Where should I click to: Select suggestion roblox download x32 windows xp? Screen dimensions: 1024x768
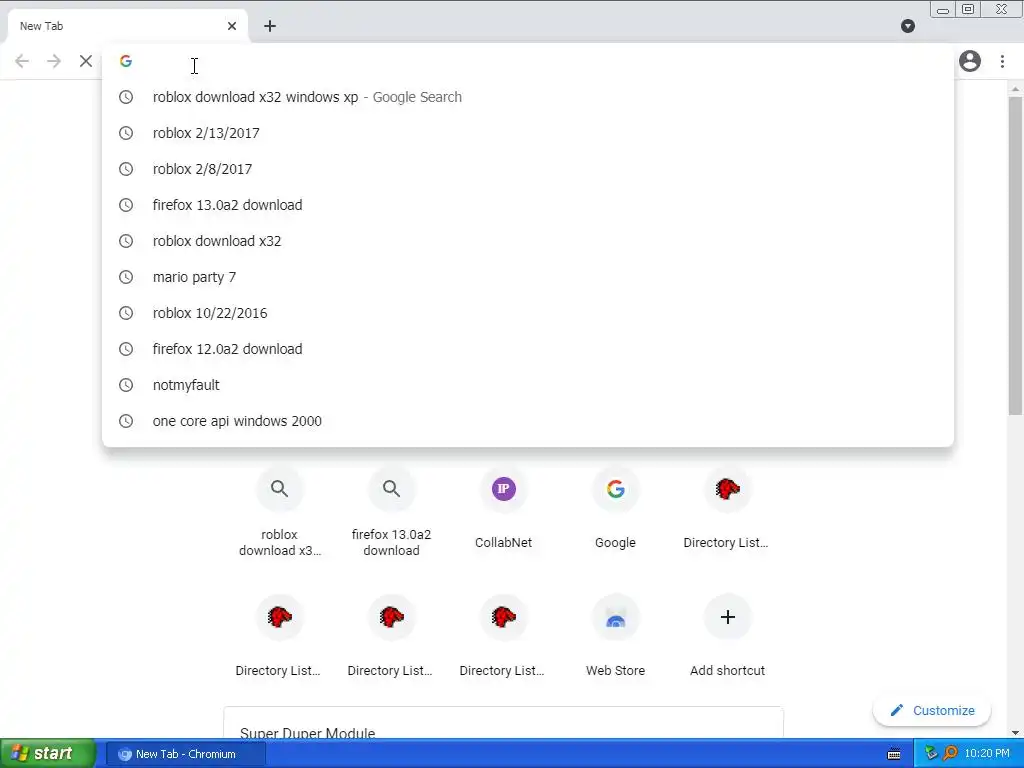pos(528,97)
